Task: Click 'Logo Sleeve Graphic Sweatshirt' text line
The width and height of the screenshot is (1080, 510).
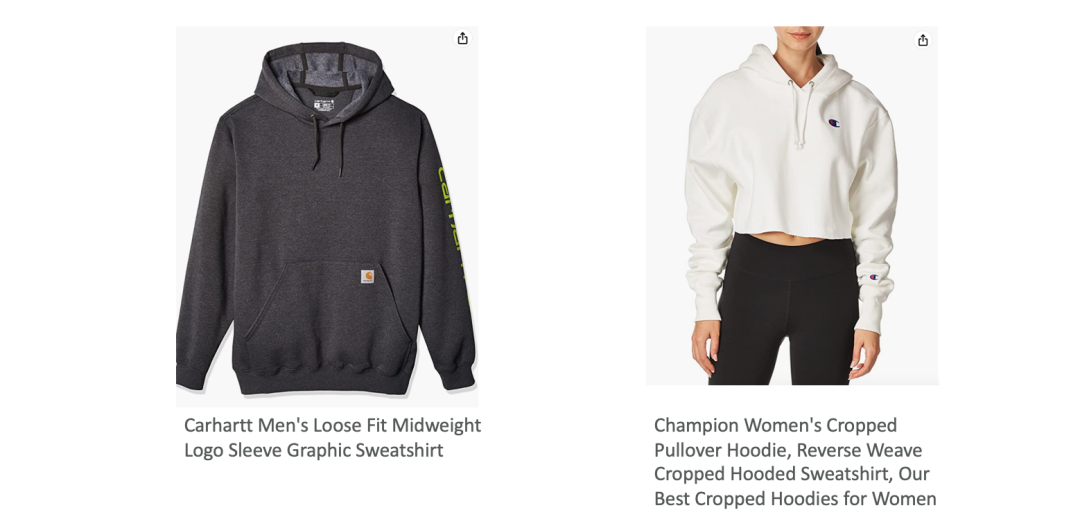Action: pos(313,450)
